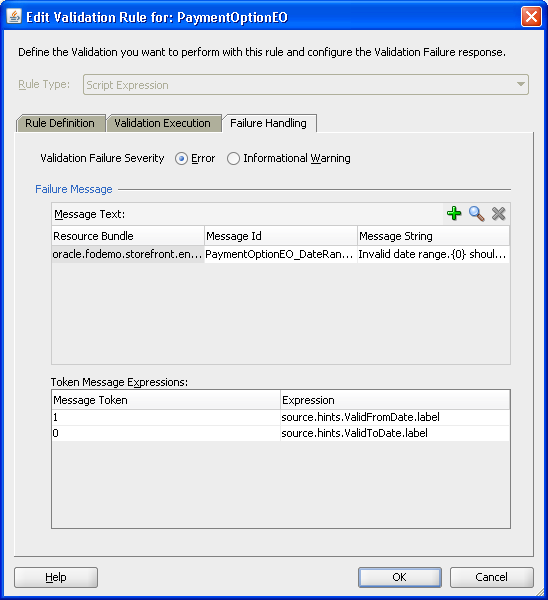Click the Resource Bundle column header
The width and height of the screenshot is (548, 600).
pyautogui.click(x=128, y=236)
